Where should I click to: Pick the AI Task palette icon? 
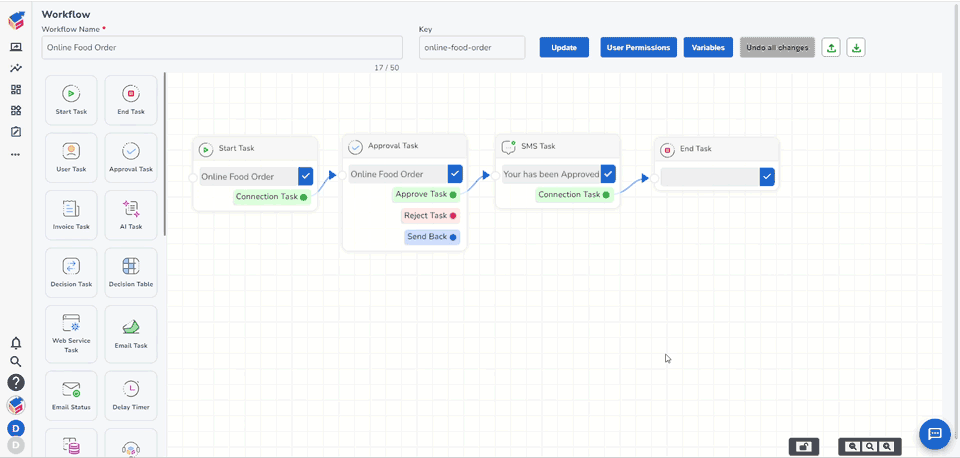click(x=131, y=209)
